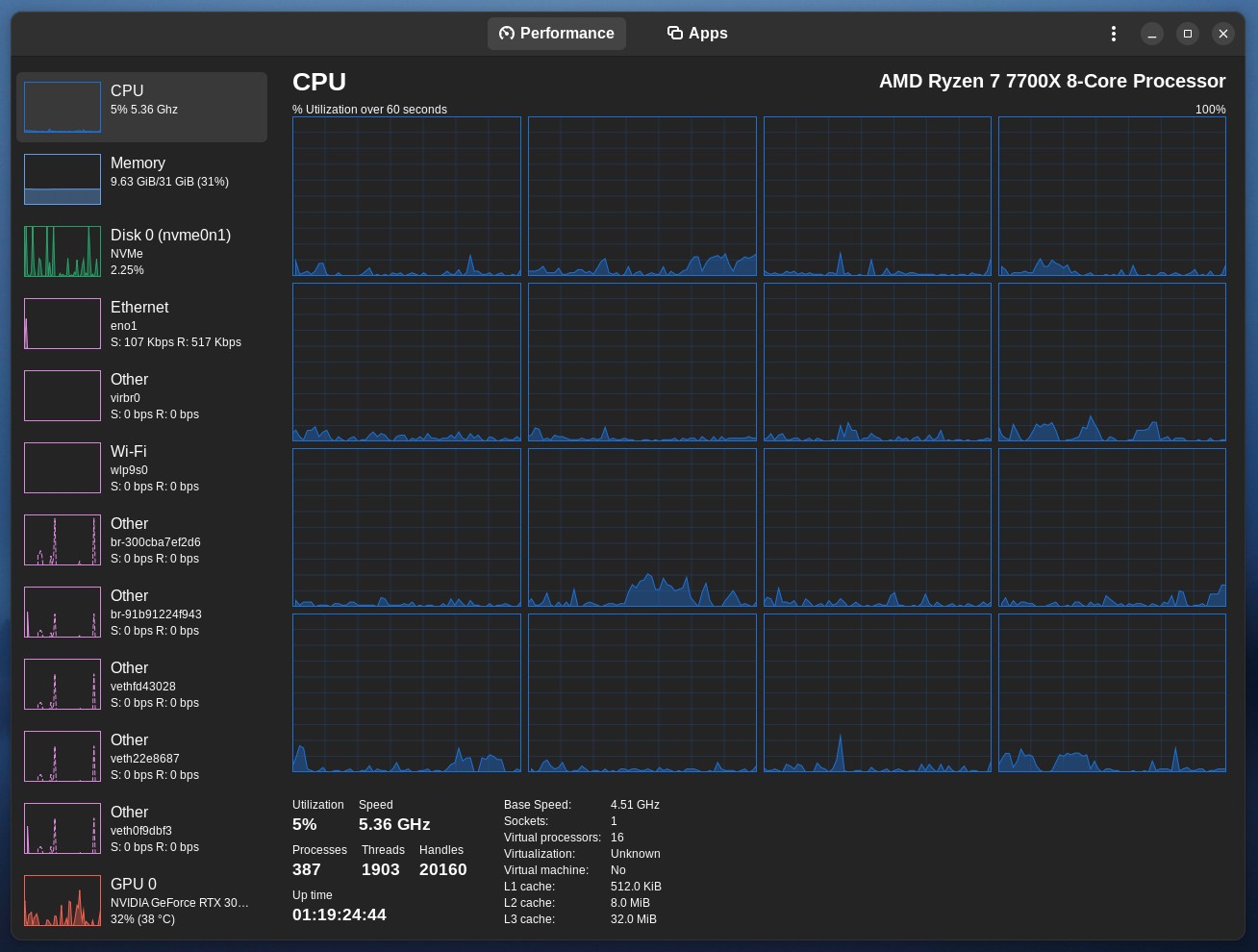This screenshot has width=1258, height=952.
Task: Select the virbr0 network entry
Action: (x=141, y=396)
